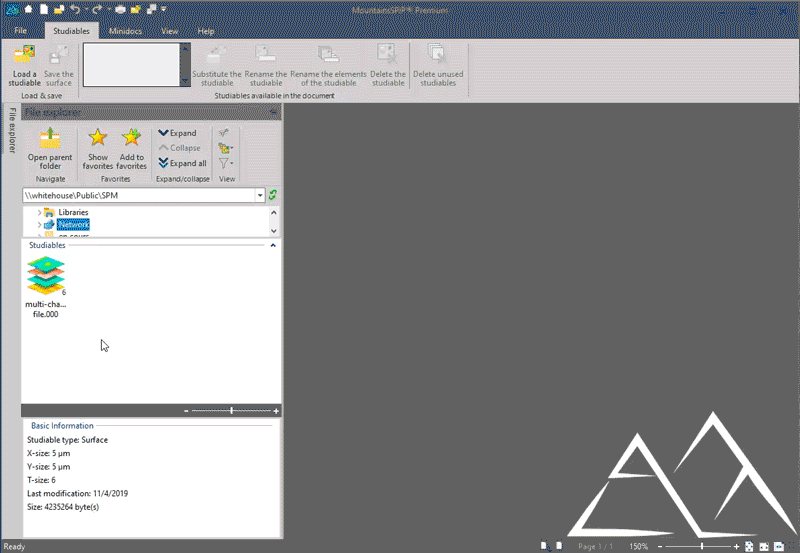Expand the Network tree node
This screenshot has width=800, height=553.
pyautogui.click(x=39, y=224)
